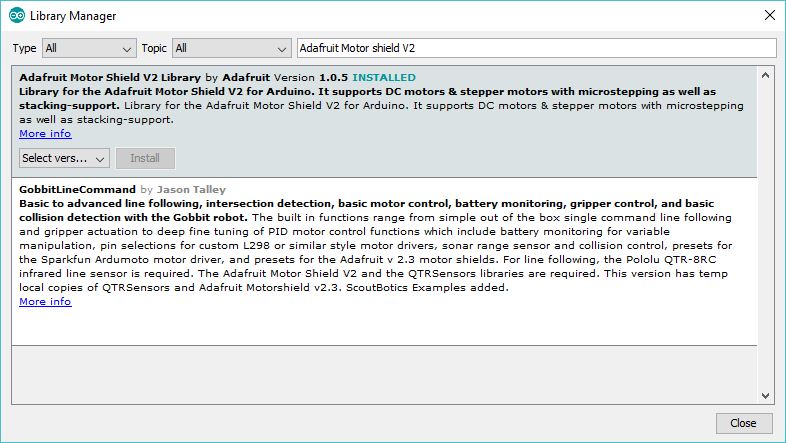
Task: Select the GobbitLineCommand library title
Action: (x=77, y=190)
